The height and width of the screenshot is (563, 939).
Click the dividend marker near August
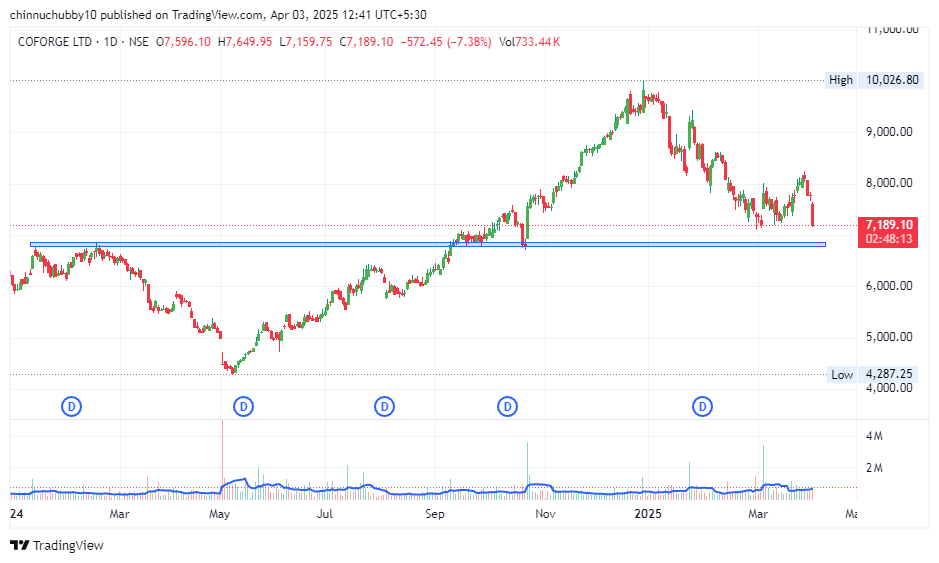[384, 407]
